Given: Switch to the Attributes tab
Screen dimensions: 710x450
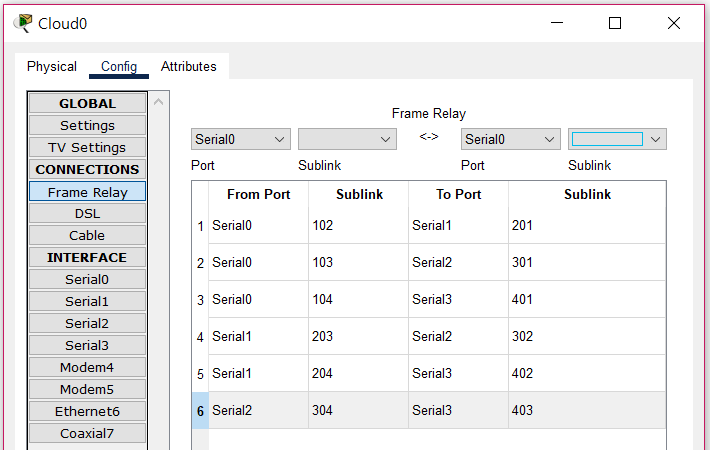Looking at the screenshot, I should click(188, 67).
